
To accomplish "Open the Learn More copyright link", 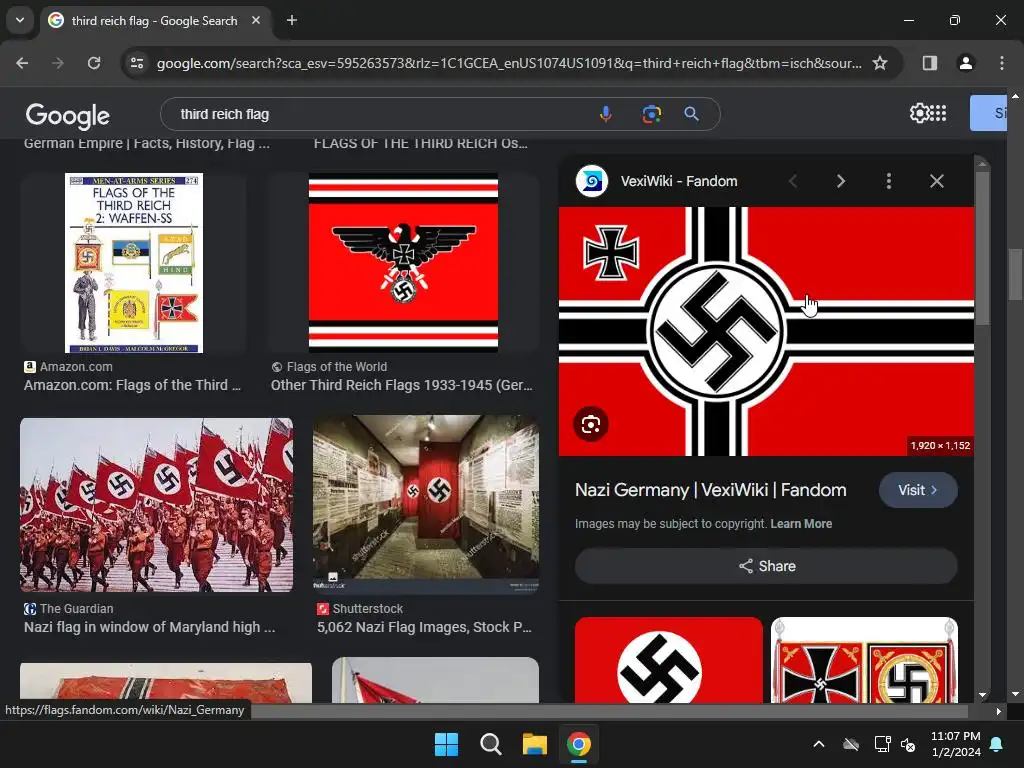I will (801, 524).
